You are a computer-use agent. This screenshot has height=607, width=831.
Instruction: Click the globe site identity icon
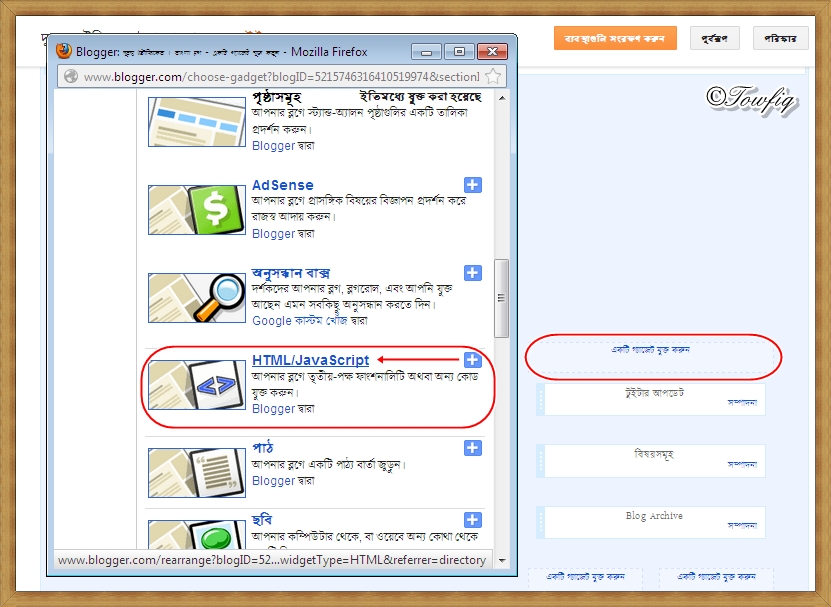(70, 76)
